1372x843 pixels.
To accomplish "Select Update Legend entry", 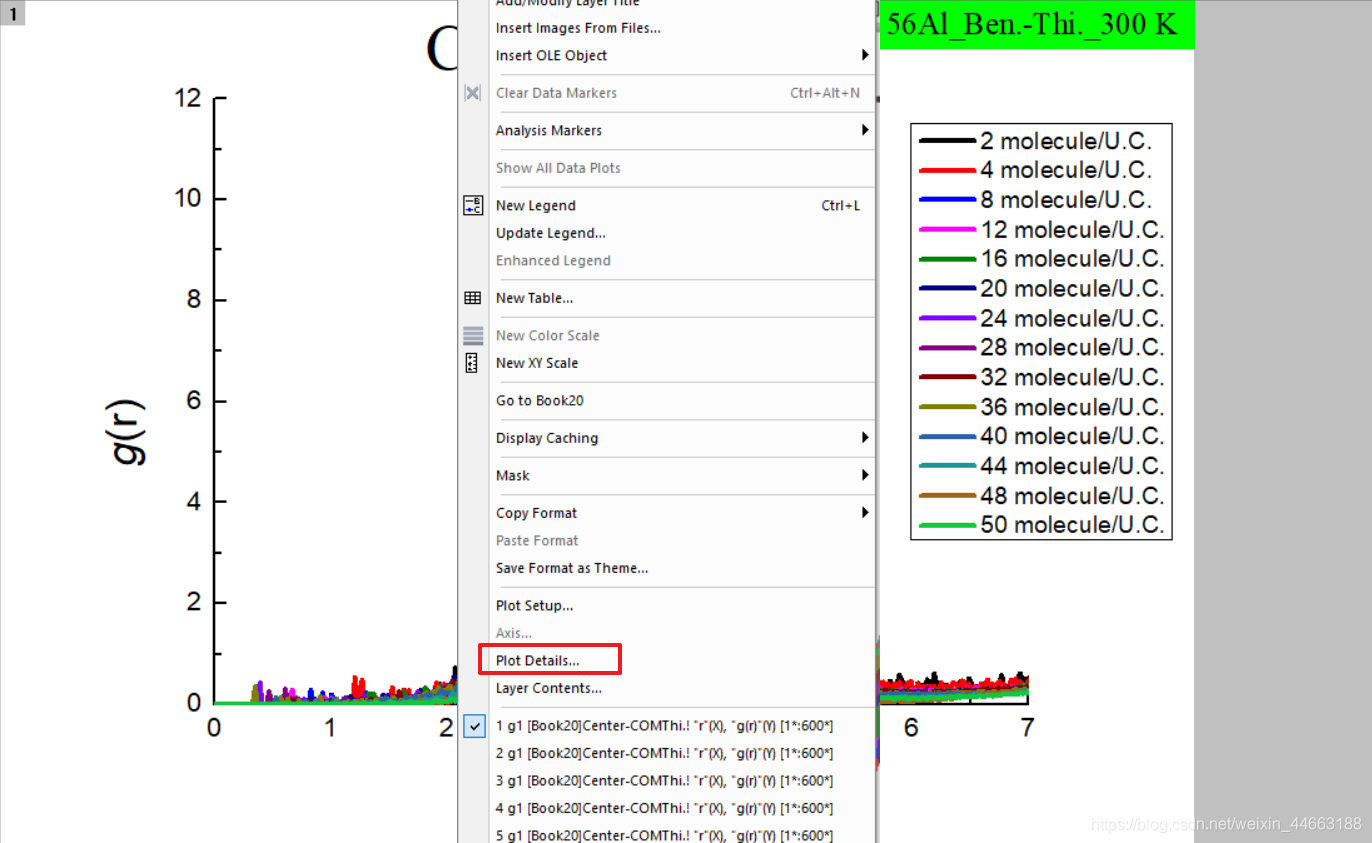I will tap(551, 233).
